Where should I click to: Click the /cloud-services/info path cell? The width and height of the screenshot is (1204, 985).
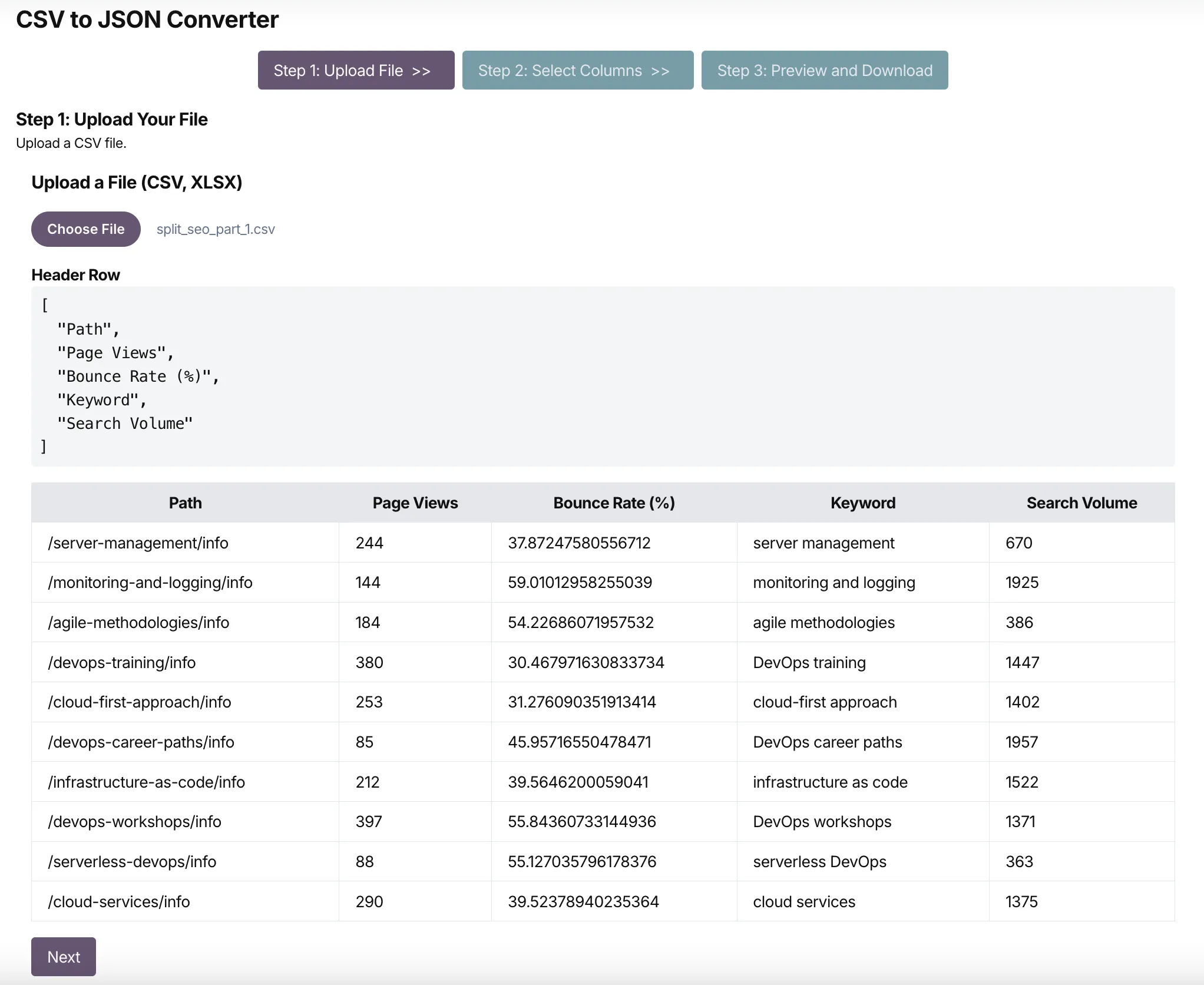click(x=118, y=901)
